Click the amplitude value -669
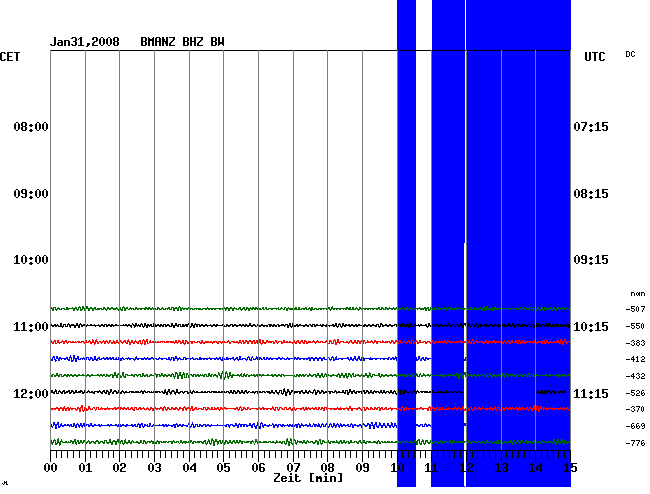 (x=635, y=426)
